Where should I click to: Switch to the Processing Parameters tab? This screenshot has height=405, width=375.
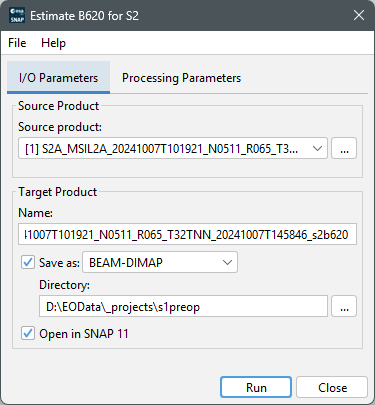tap(181, 78)
